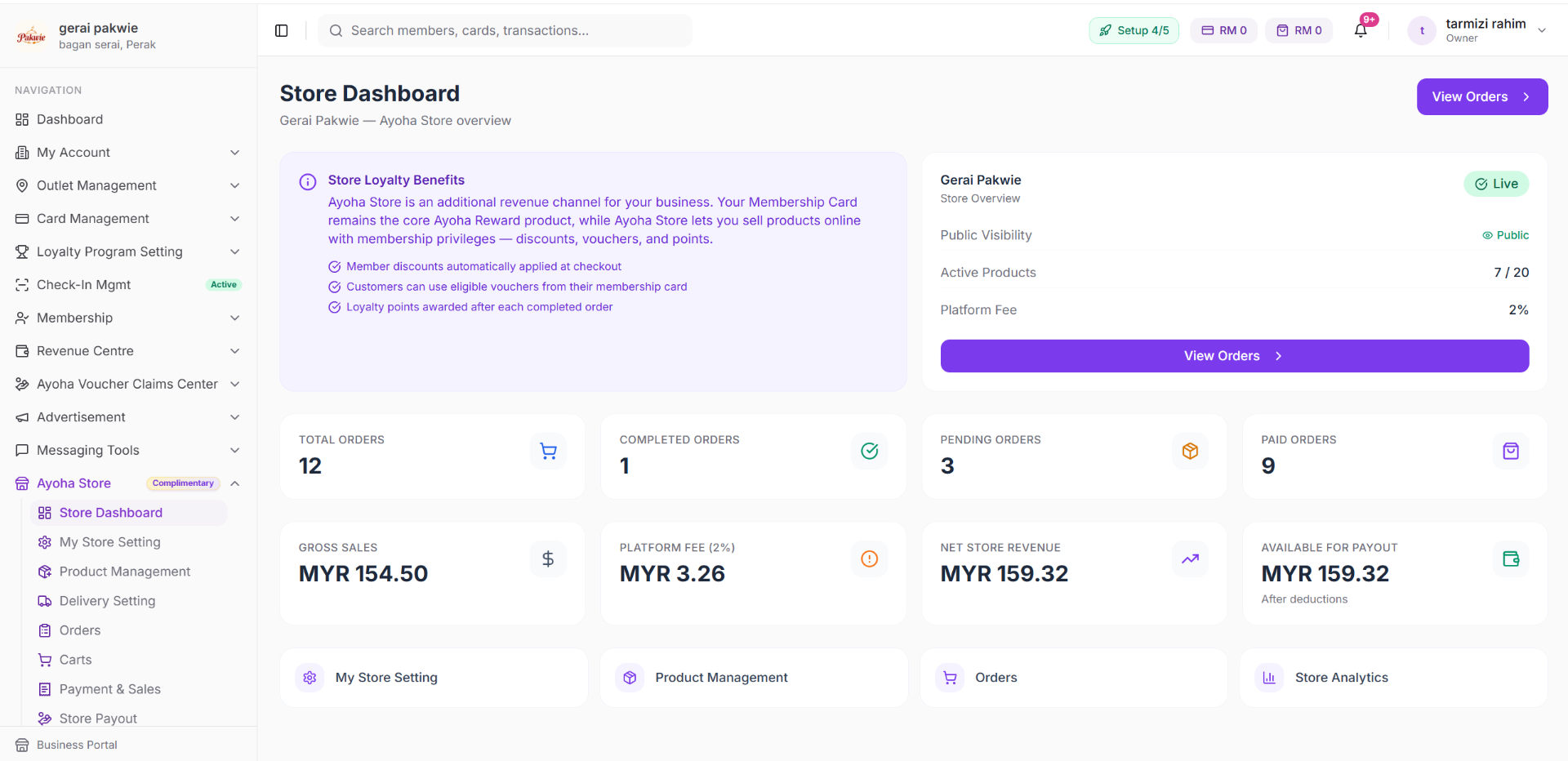
Task: Click the search magnifier icon
Action: pos(336,31)
